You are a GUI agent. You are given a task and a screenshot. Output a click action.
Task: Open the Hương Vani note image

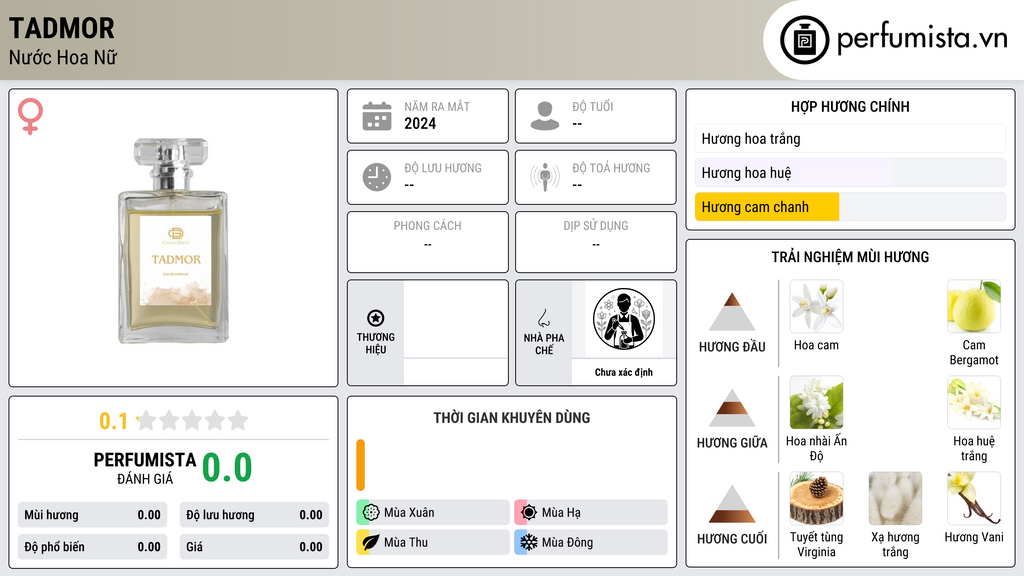[974, 498]
